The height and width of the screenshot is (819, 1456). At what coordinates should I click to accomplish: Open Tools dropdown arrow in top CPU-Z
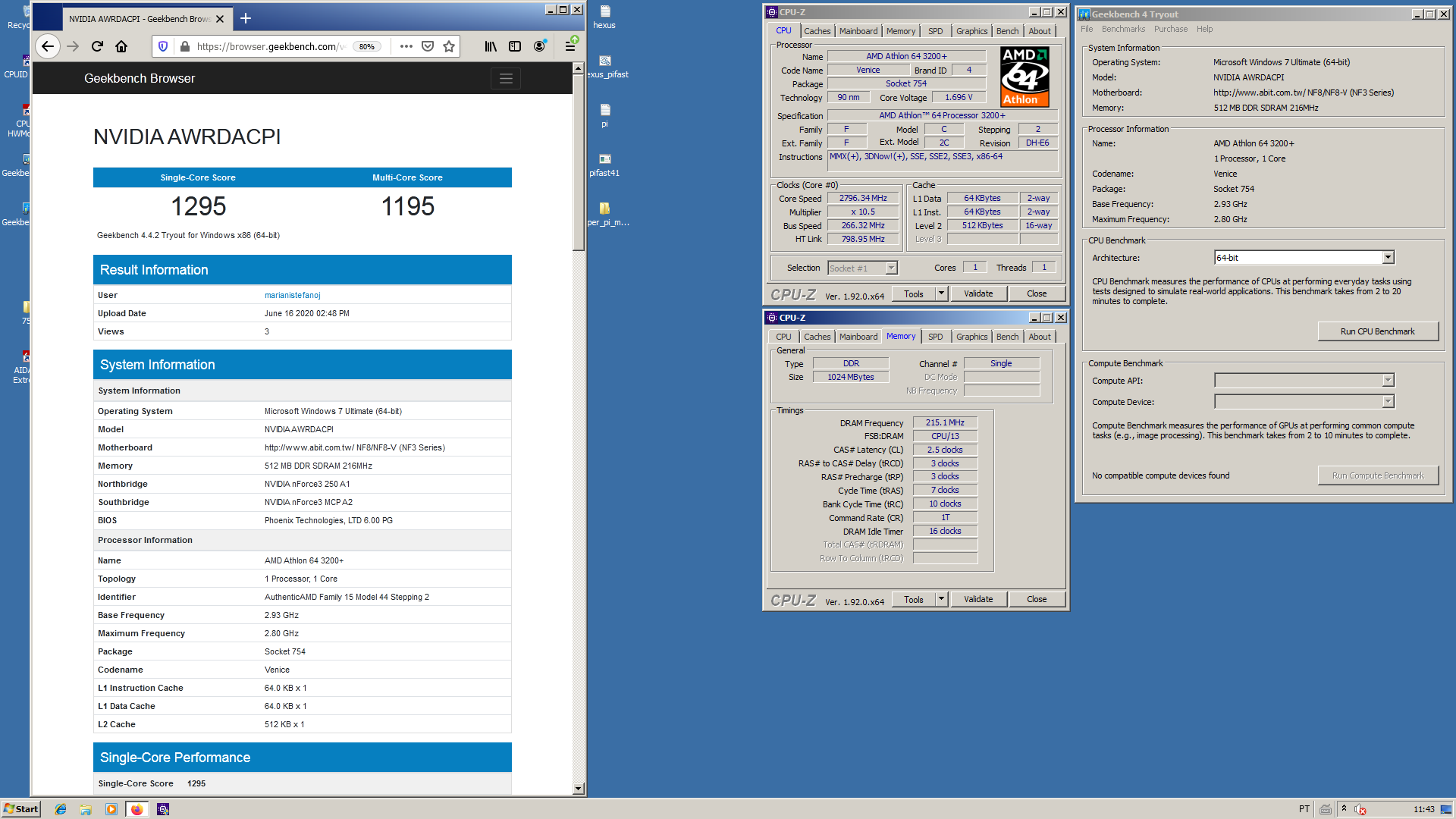[941, 293]
